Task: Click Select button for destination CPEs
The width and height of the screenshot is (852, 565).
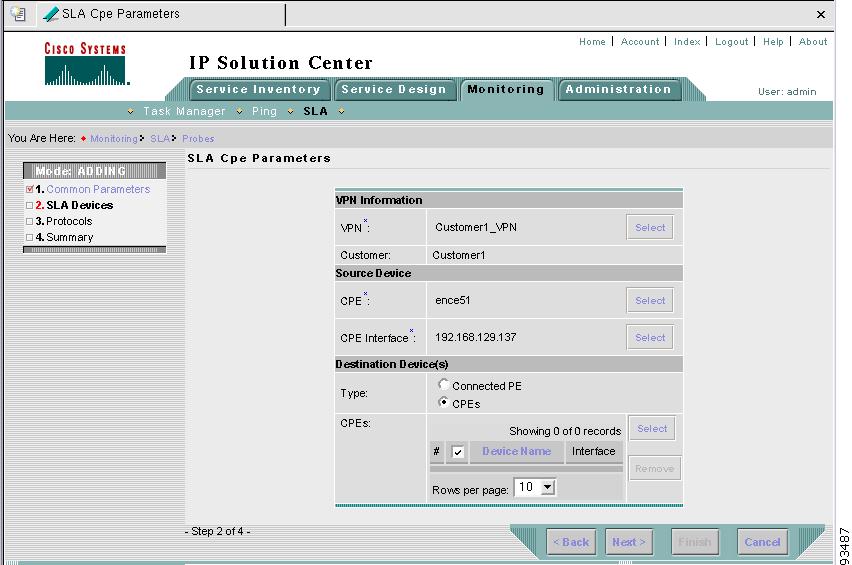Action: click(652, 429)
